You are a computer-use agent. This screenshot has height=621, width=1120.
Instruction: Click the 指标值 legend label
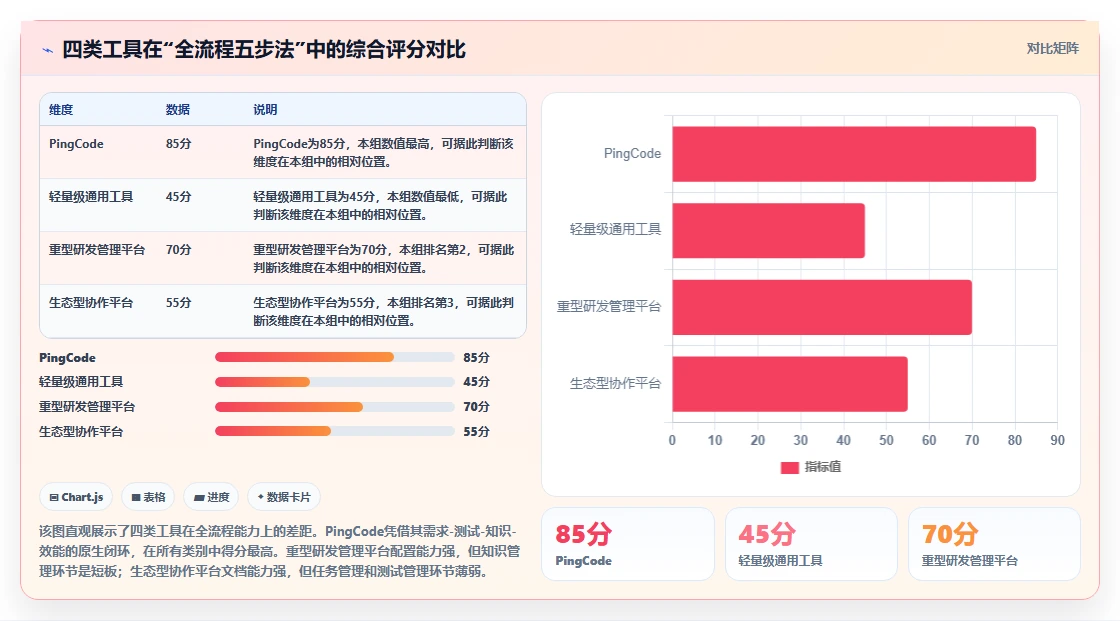(823, 467)
